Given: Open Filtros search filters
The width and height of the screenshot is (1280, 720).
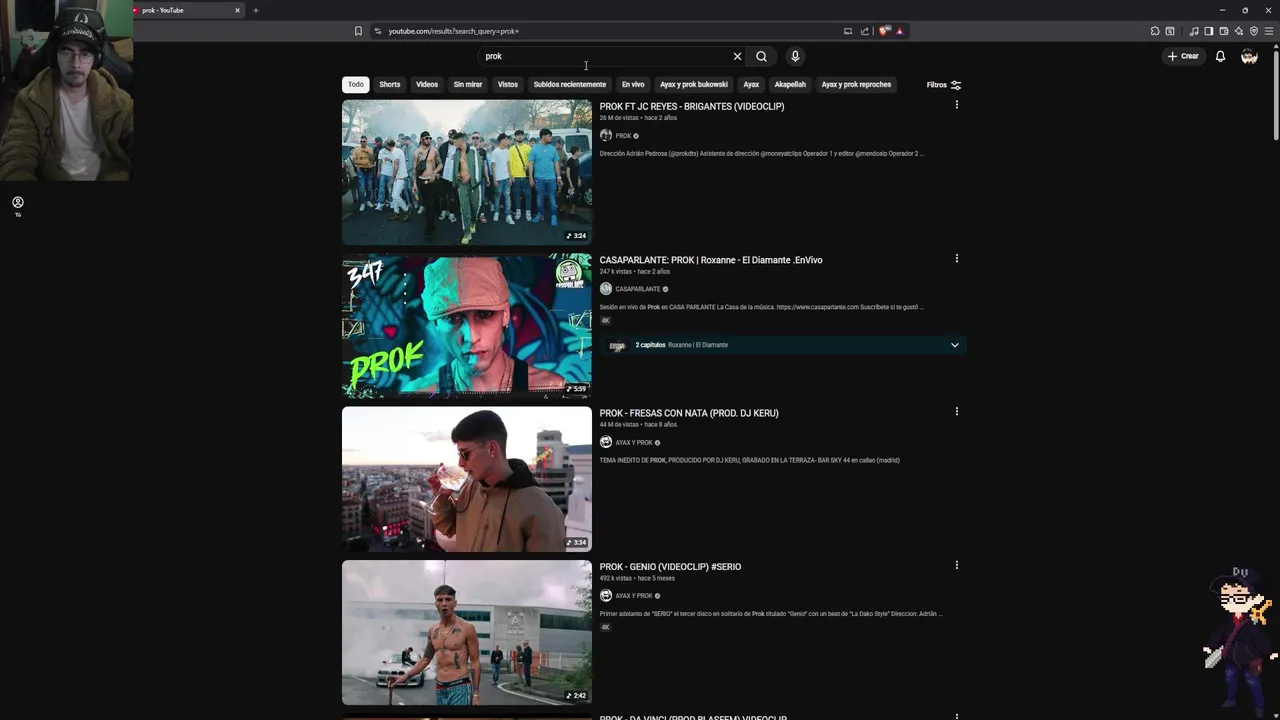Looking at the screenshot, I should (x=944, y=85).
